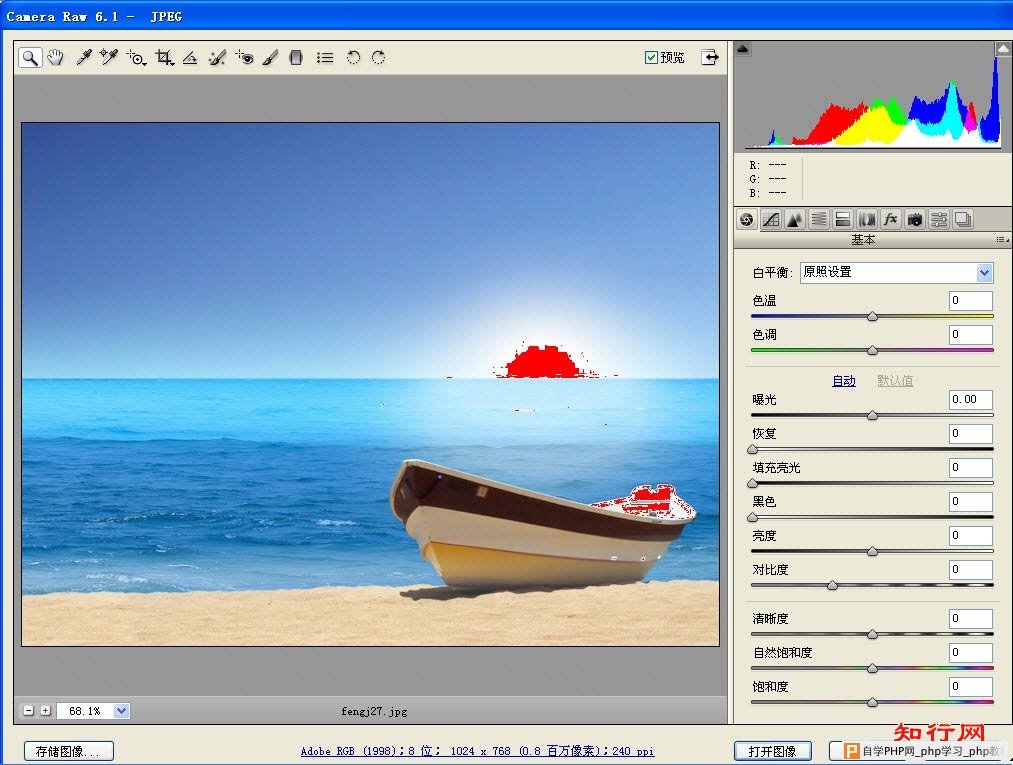The height and width of the screenshot is (765, 1013).
Task: Open the Adobe RGB workflow options link
Action: coord(477,751)
